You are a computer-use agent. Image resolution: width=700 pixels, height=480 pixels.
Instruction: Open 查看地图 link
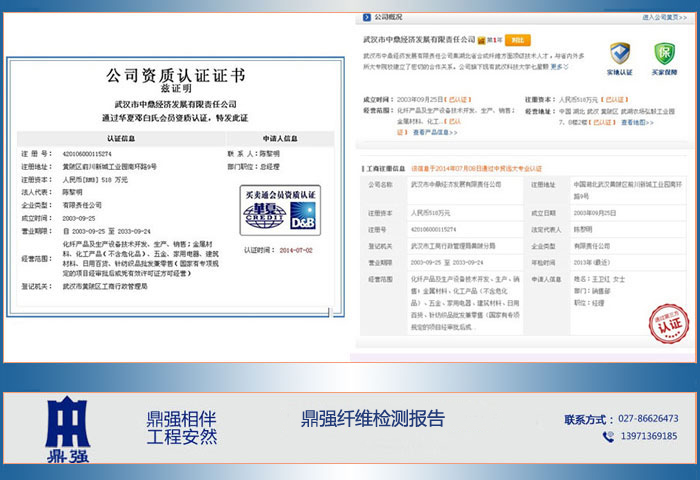pyautogui.click(x=638, y=122)
